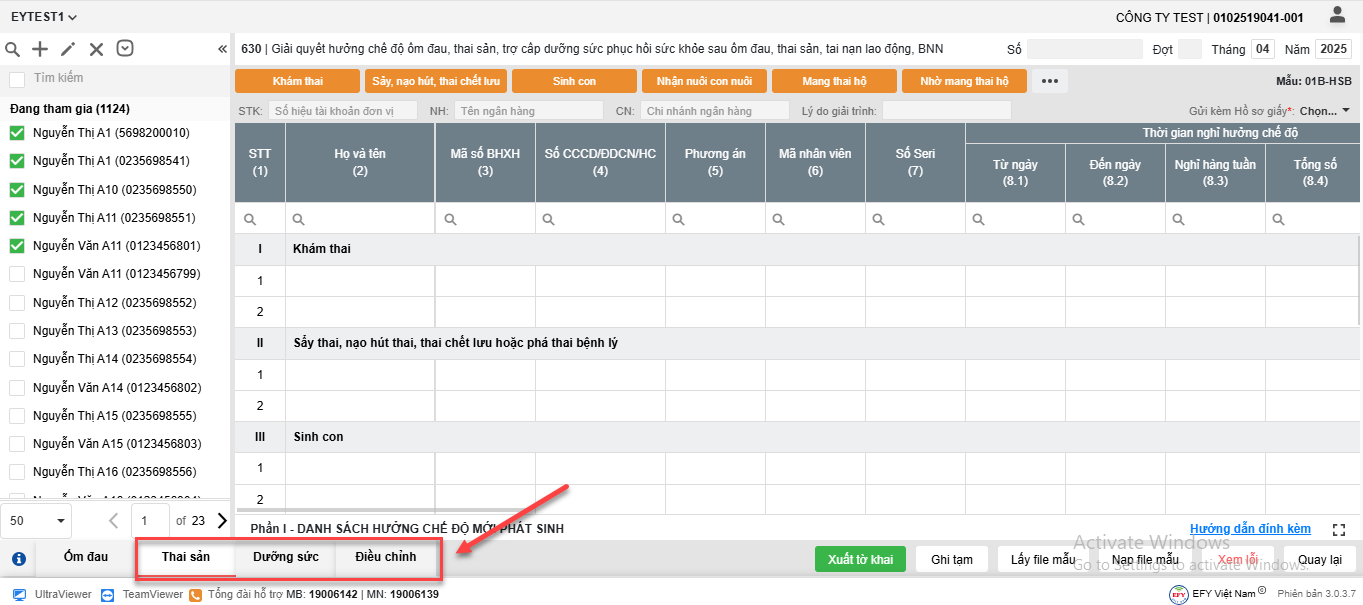1363x605 pixels.
Task: Collapse the employee list panel
Action: tap(222, 49)
